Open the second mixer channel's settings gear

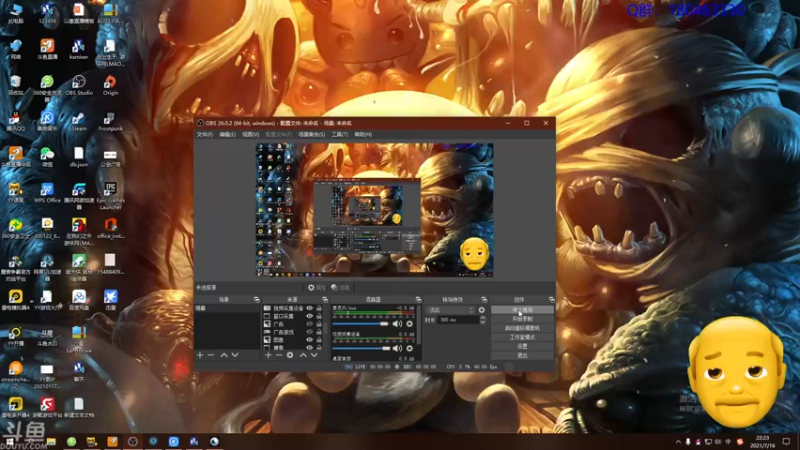coord(409,348)
